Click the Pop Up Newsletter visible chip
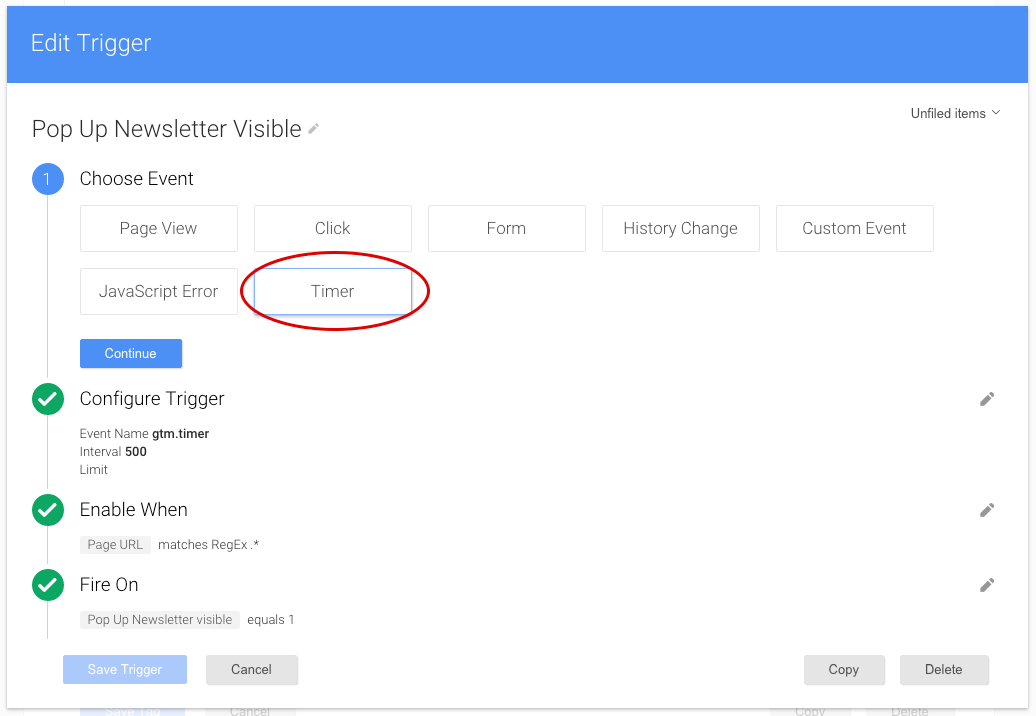Image resolution: width=1036 pixels, height=716 pixels. [160, 620]
